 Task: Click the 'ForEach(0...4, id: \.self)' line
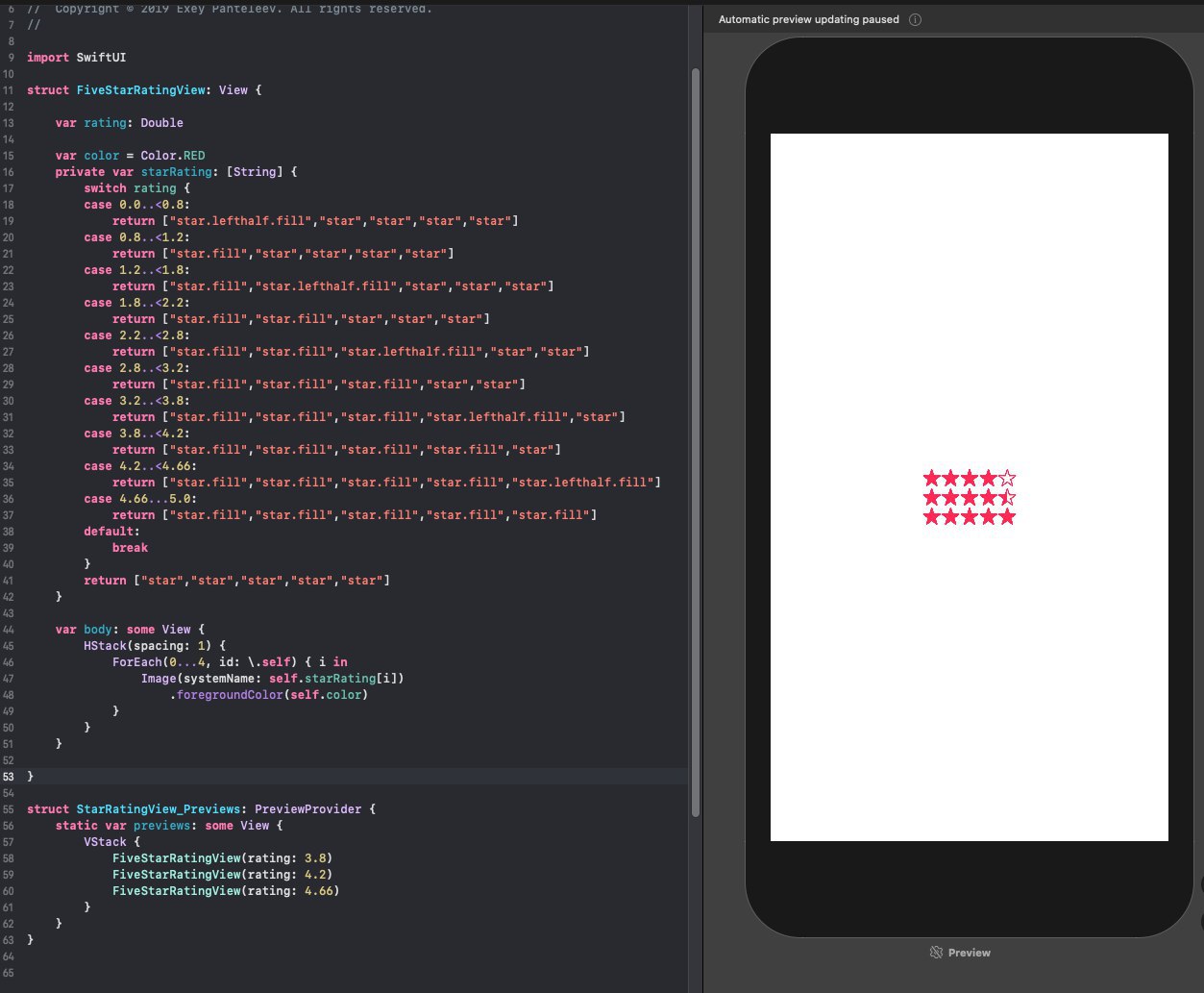point(230,662)
